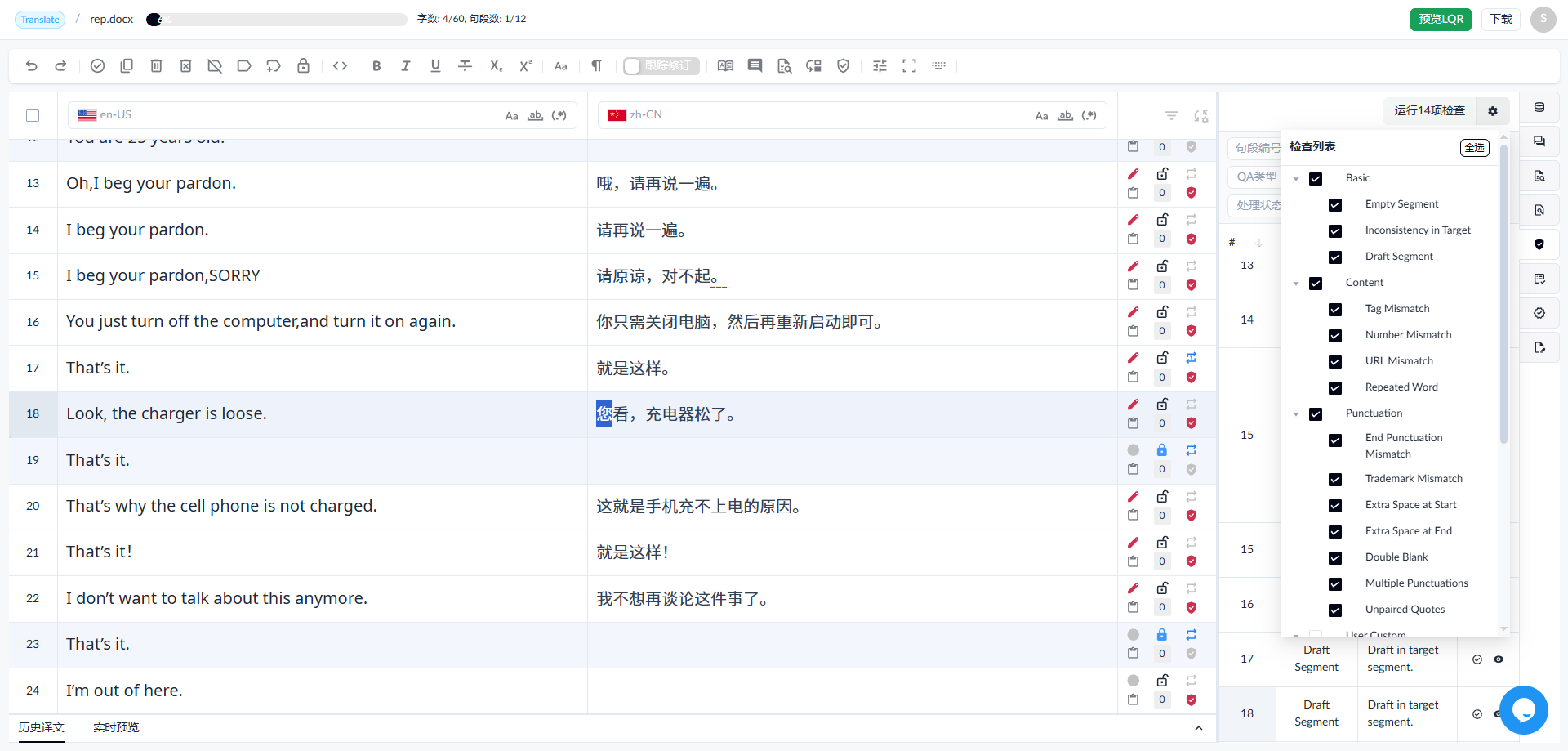Click 运行14项检查 button
Viewport: 1568px width, 751px height.
[1429, 111]
